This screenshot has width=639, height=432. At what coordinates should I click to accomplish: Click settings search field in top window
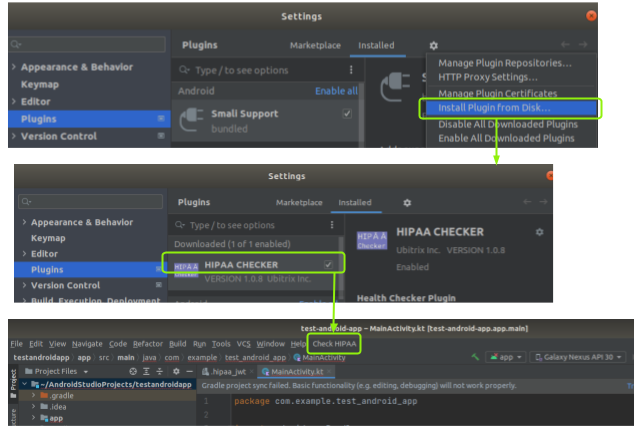pyautogui.click(x=87, y=44)
